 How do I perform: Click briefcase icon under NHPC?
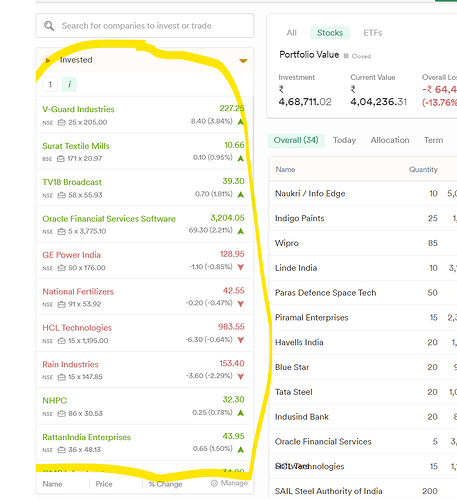click(61, 414)
